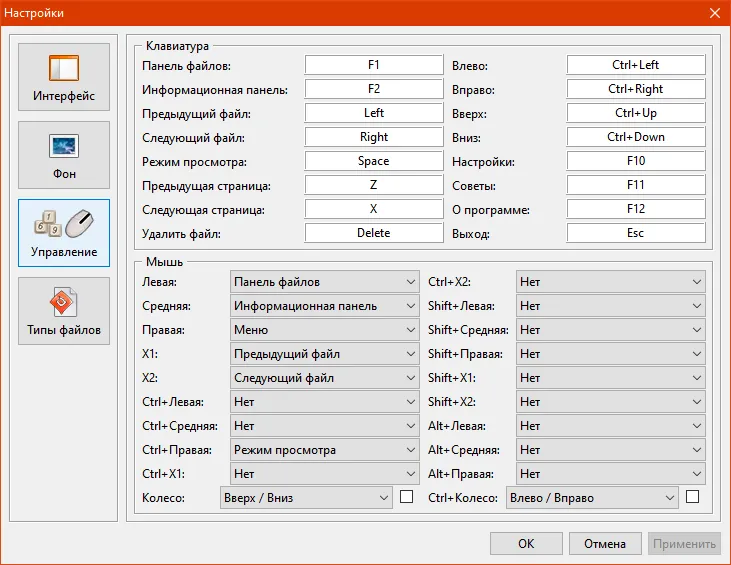Expand the Shift+X1 dropdown
The image size is (731, 565).
point(611,378)
